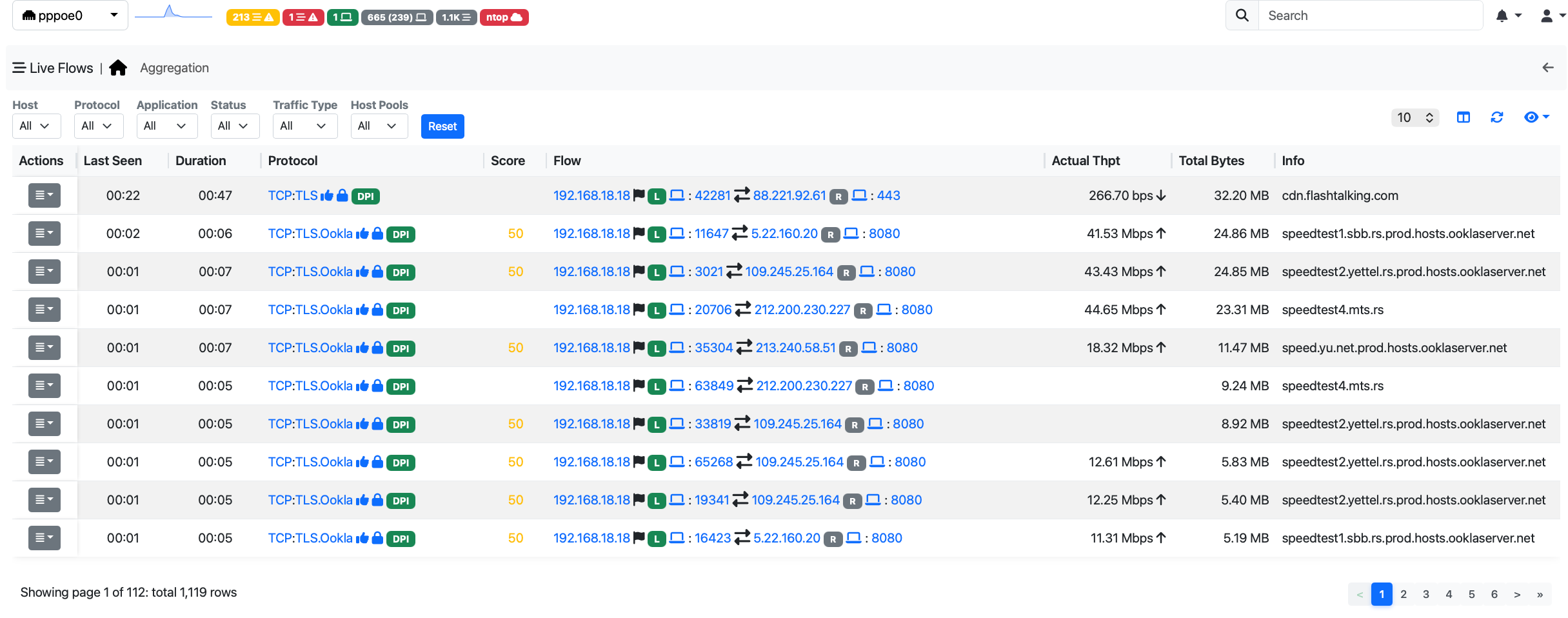Sort by the Total Bytes column header
Viewport: 1568px width, 618px height.
[x=1211, y=161]
